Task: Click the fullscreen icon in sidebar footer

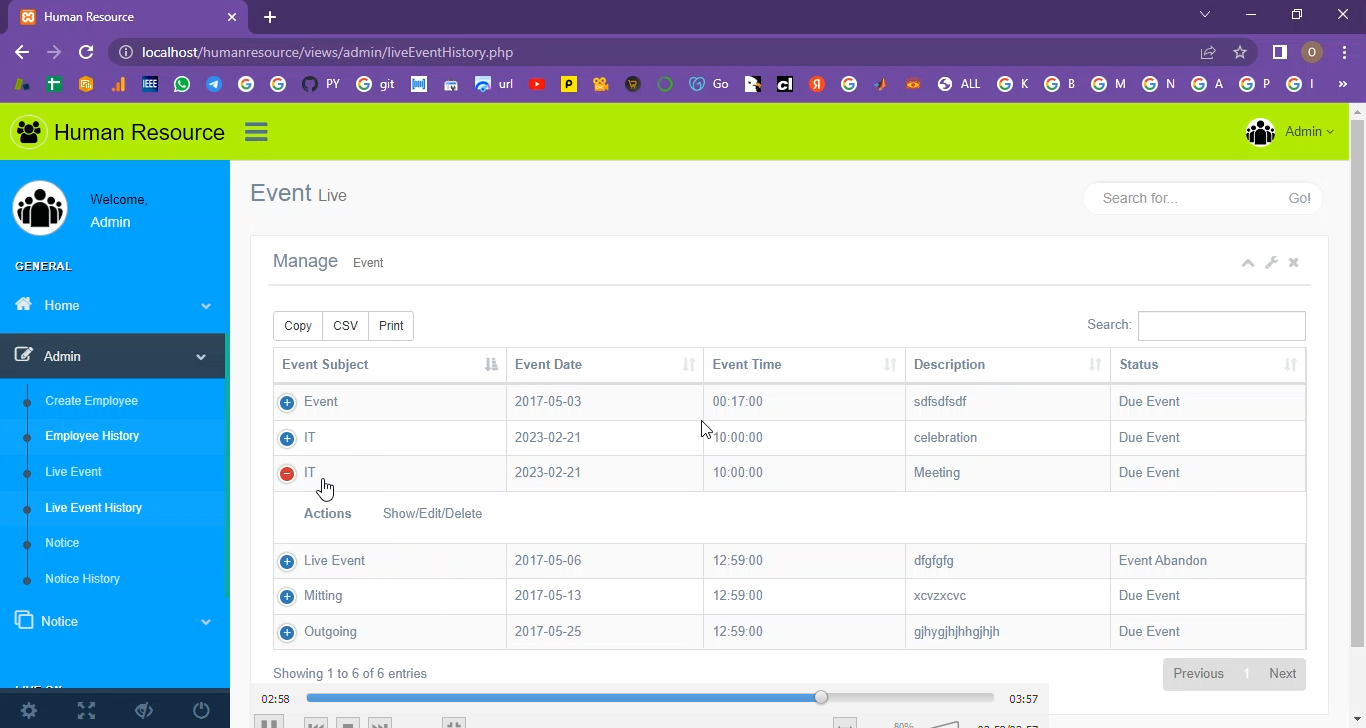Action: click(x=87, y=710)
